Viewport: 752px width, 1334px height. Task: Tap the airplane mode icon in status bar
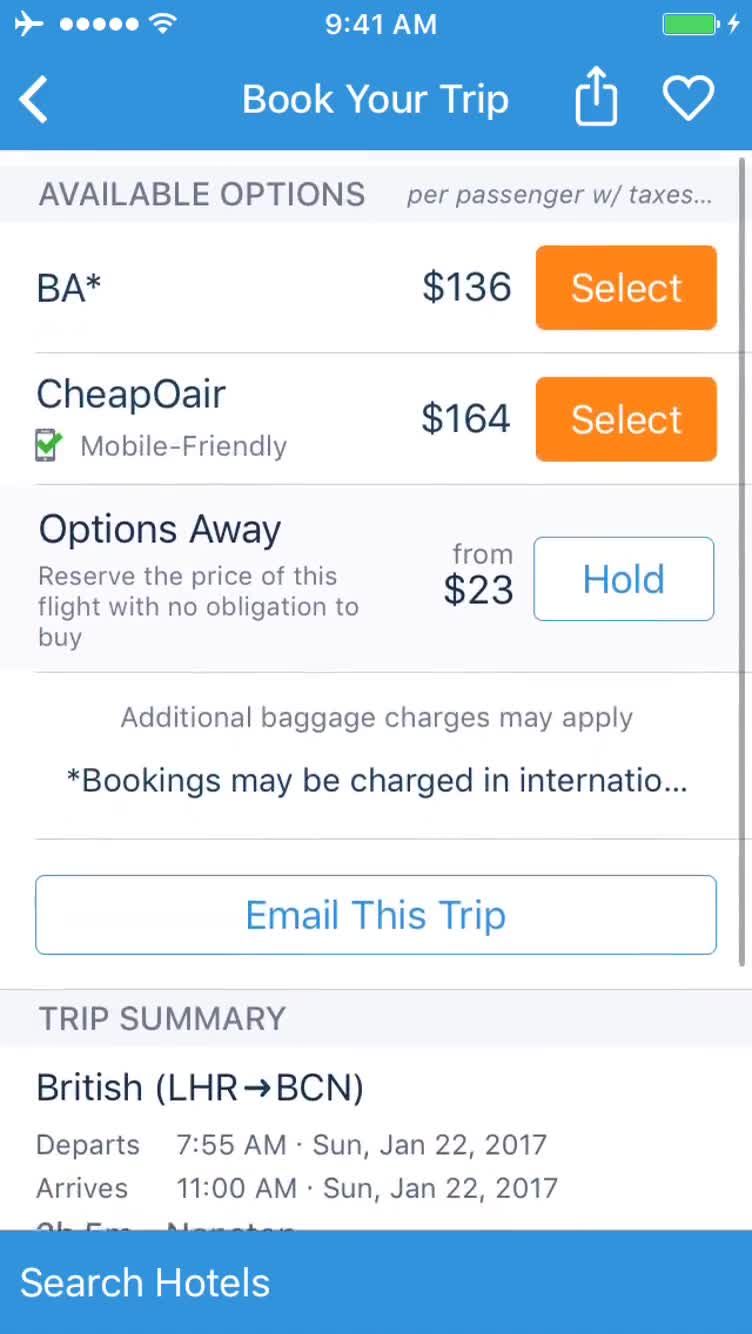pos(29,24)
